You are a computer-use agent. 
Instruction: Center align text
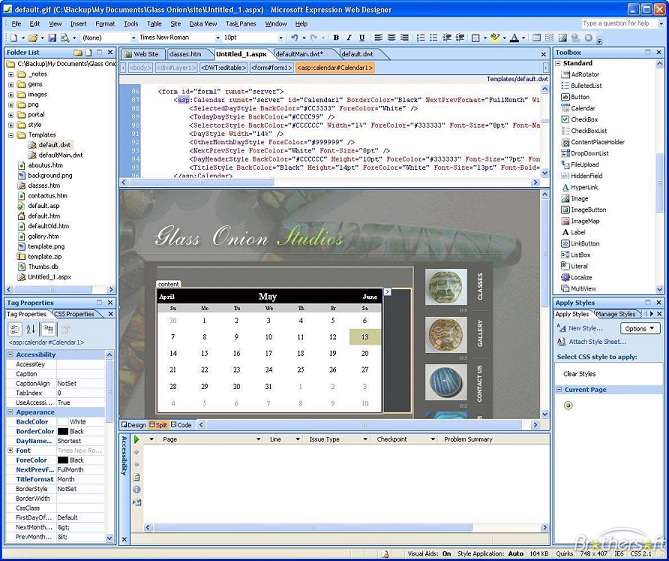point(391,38)
